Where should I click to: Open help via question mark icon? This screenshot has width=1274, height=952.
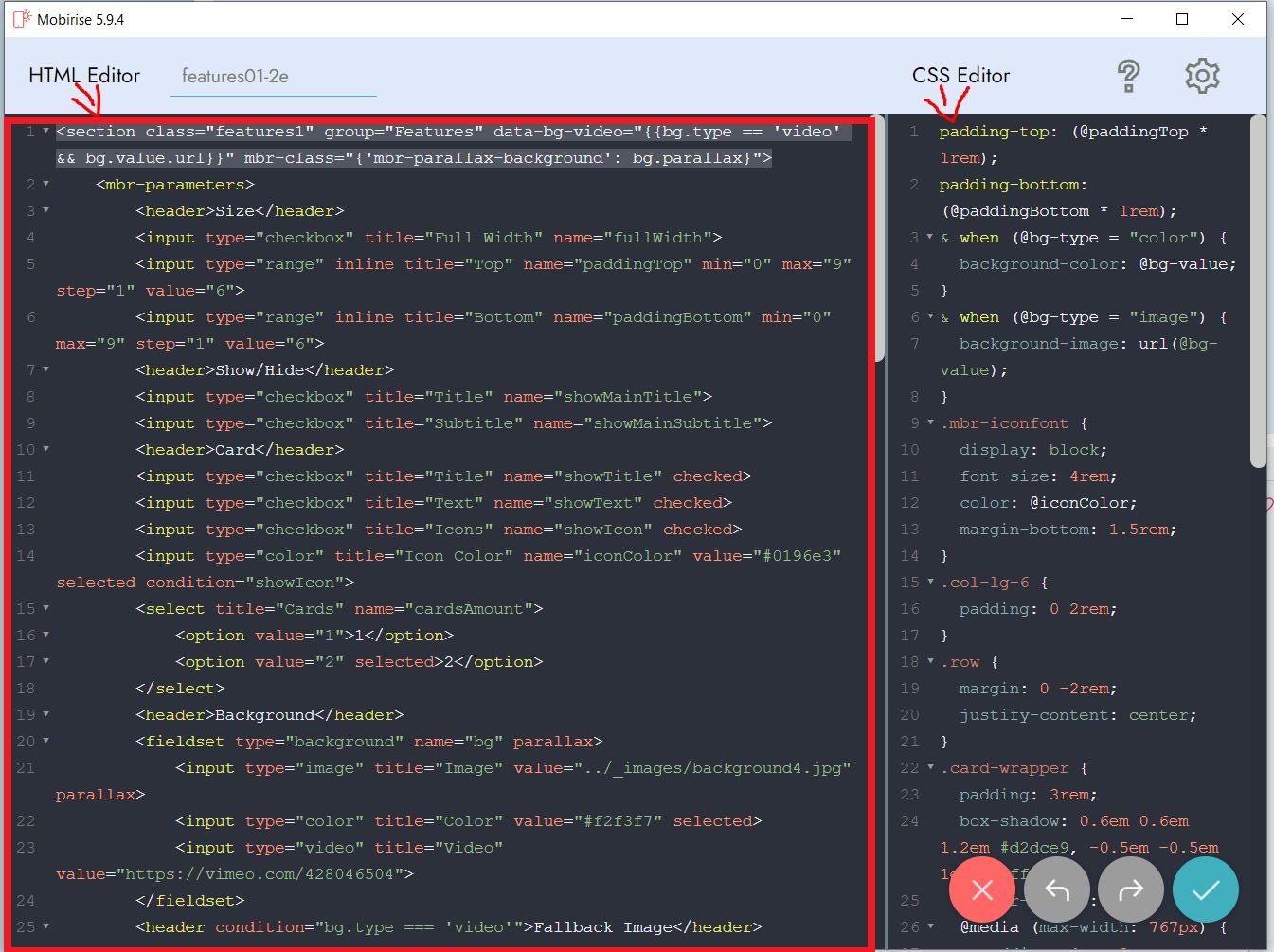point(1128,76)
